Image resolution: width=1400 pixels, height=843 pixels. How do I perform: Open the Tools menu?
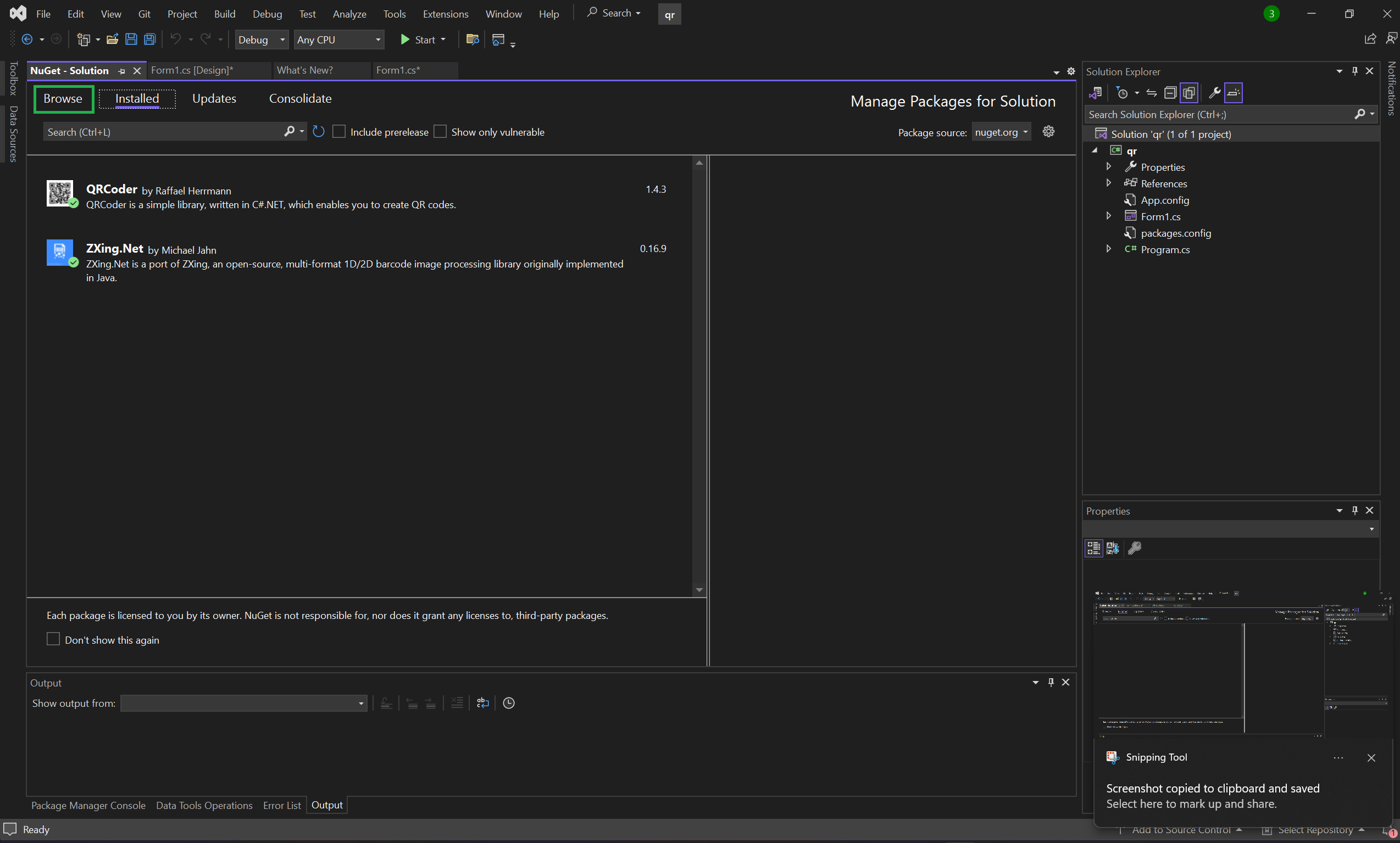click(395, 14)
